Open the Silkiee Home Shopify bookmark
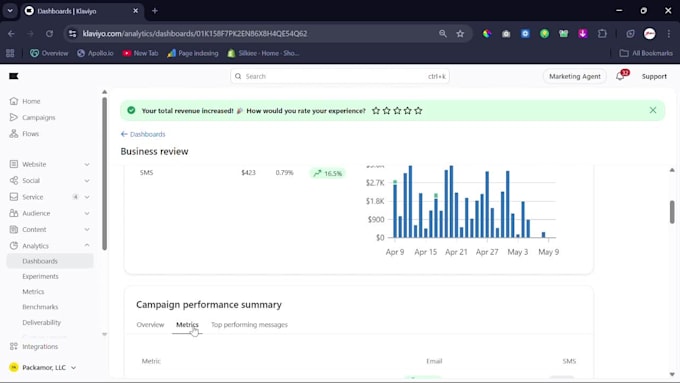 pos(263,53)
